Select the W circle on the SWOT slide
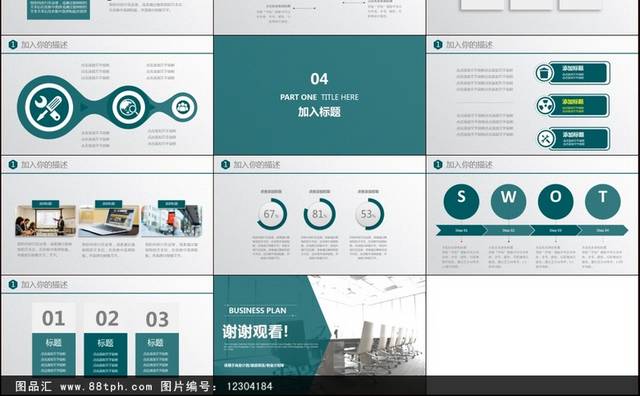The height and width of the screenshot is (396, 640). [x=508, y=201]
